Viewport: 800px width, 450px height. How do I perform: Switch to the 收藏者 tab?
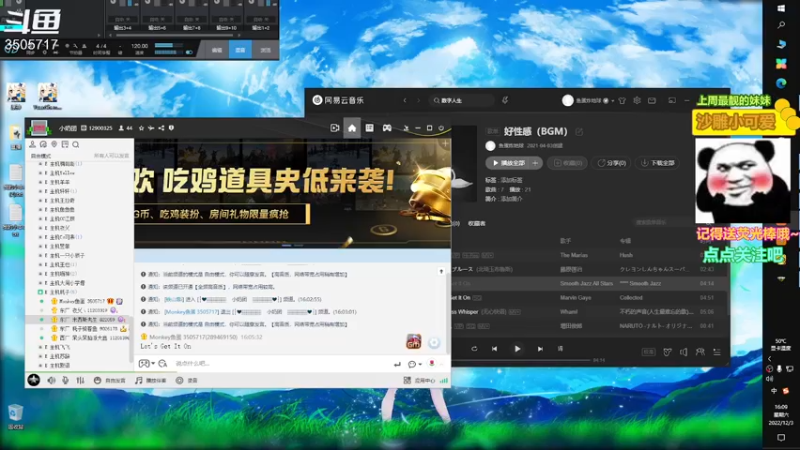click(477, 223)
